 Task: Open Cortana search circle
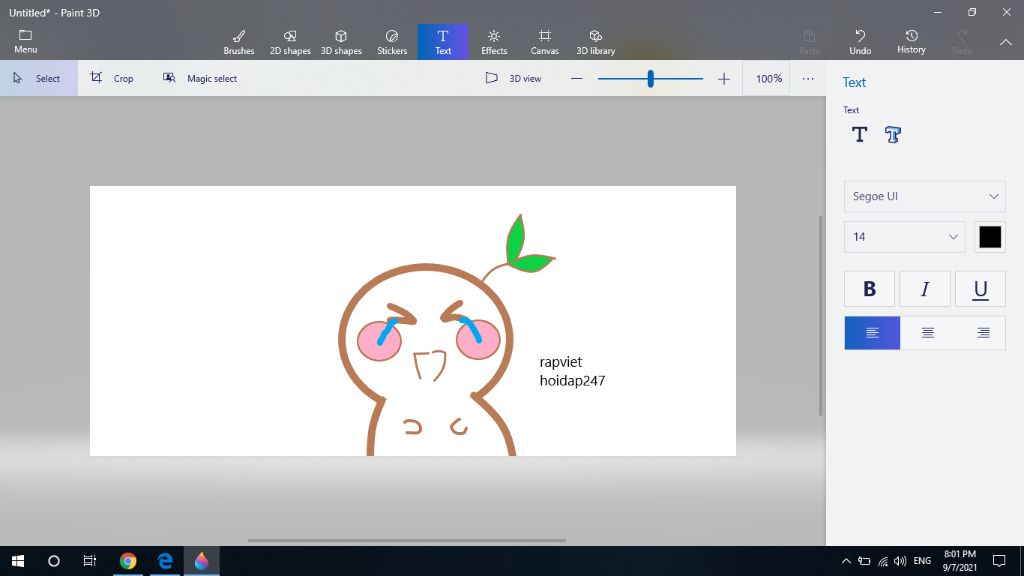pos(54,561)
